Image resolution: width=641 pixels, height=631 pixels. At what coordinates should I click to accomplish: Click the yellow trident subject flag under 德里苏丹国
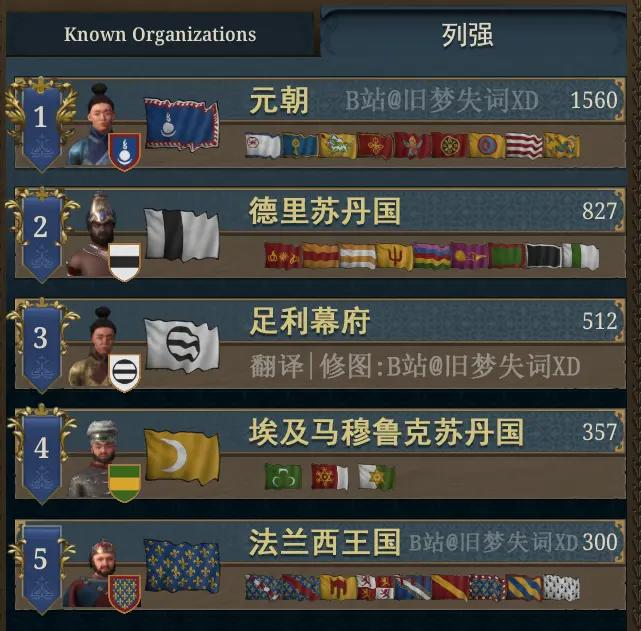pyautogui.click(x=394, y=256)
